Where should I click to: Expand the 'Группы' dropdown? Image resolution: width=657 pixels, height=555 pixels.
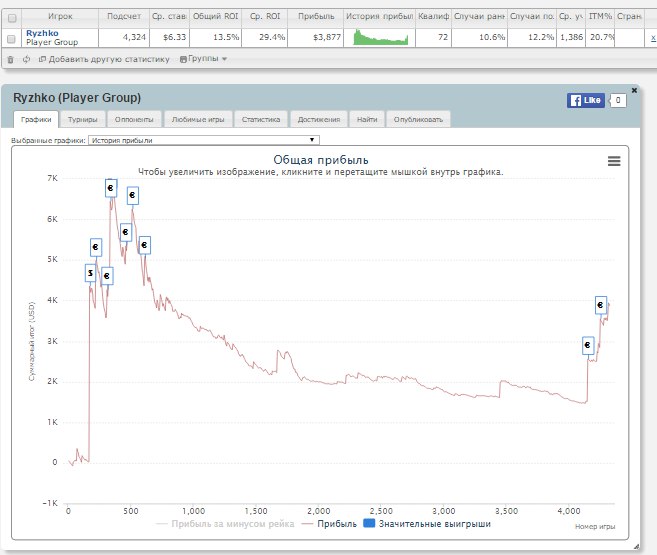coord(203,59)
